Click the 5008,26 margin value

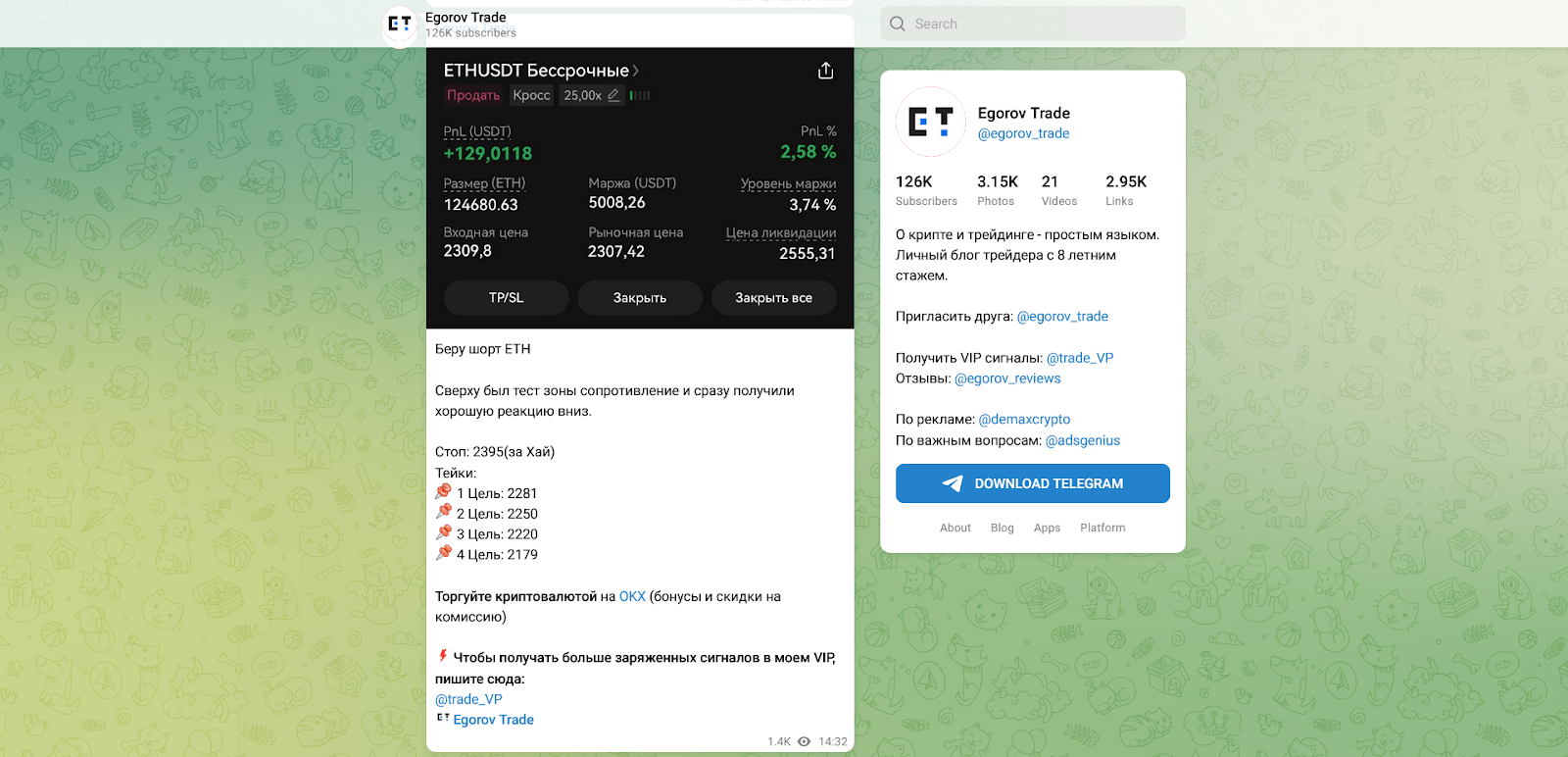pos(617,203)
